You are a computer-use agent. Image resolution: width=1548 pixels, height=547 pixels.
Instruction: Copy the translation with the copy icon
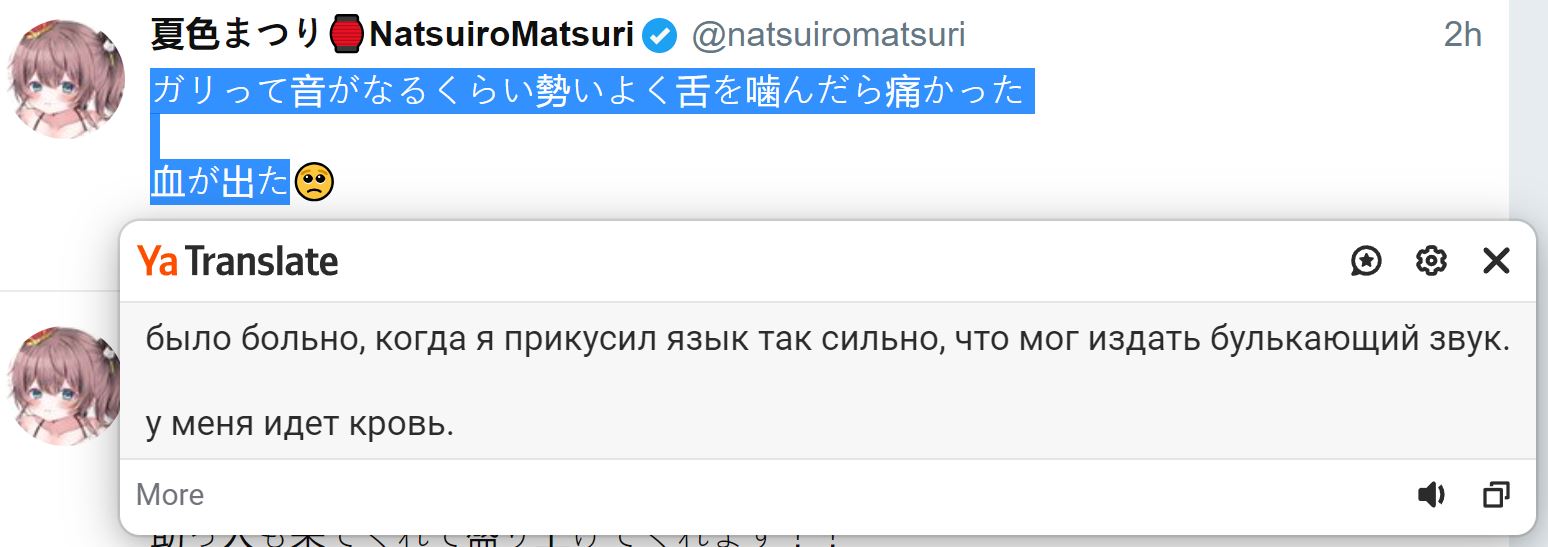tap(1496, 494)
